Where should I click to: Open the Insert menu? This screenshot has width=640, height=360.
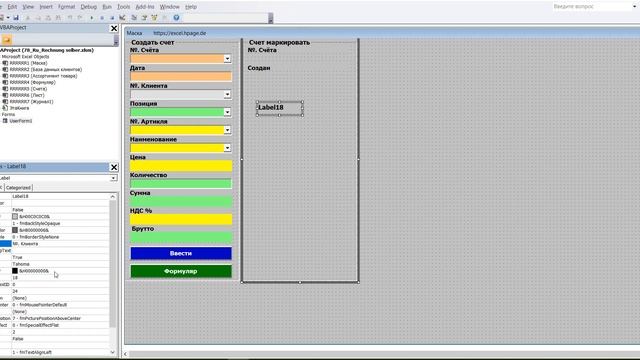point(46,7)
